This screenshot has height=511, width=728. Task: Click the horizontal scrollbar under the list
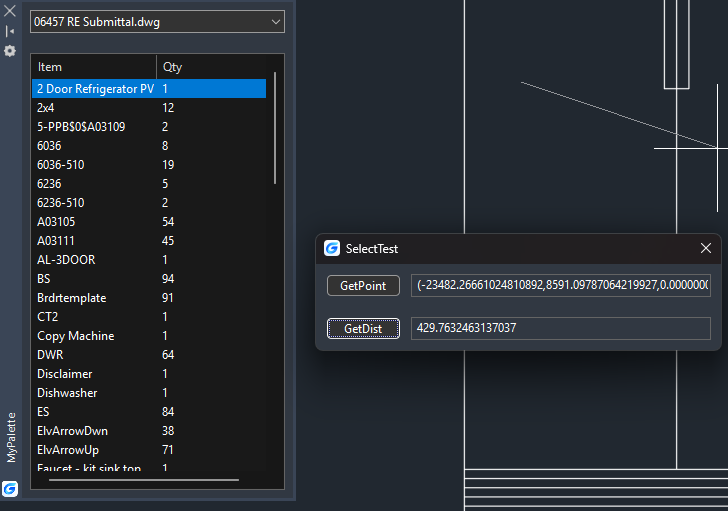point(144,480)
